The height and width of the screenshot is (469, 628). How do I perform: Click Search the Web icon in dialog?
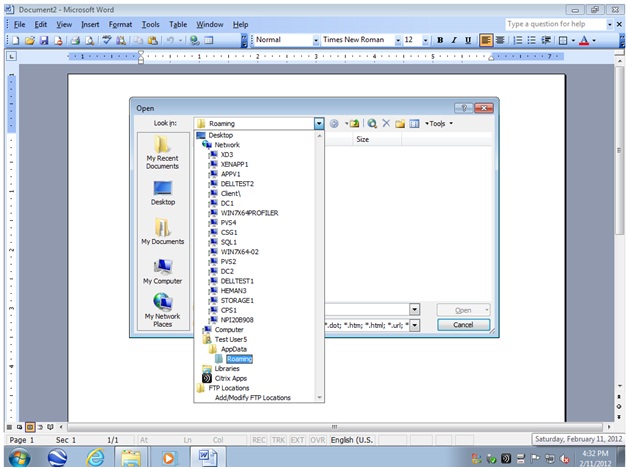pos(371,123)
